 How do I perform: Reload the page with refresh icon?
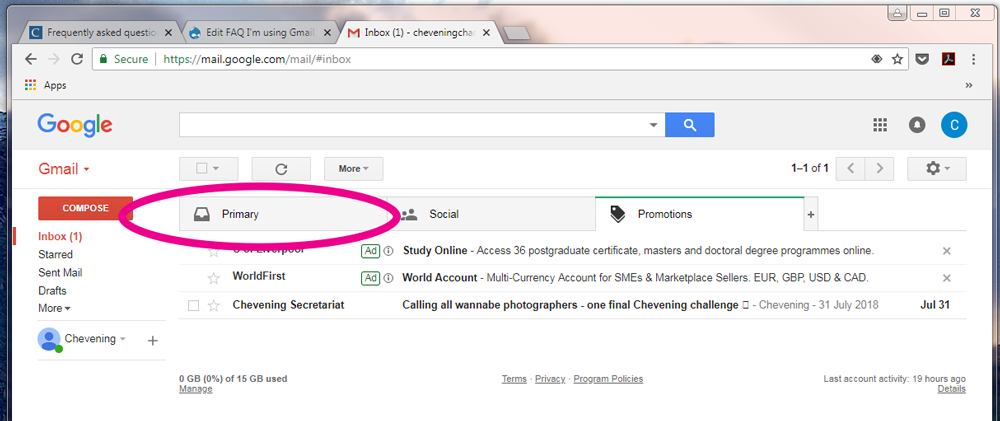click(x=77, y=59)
